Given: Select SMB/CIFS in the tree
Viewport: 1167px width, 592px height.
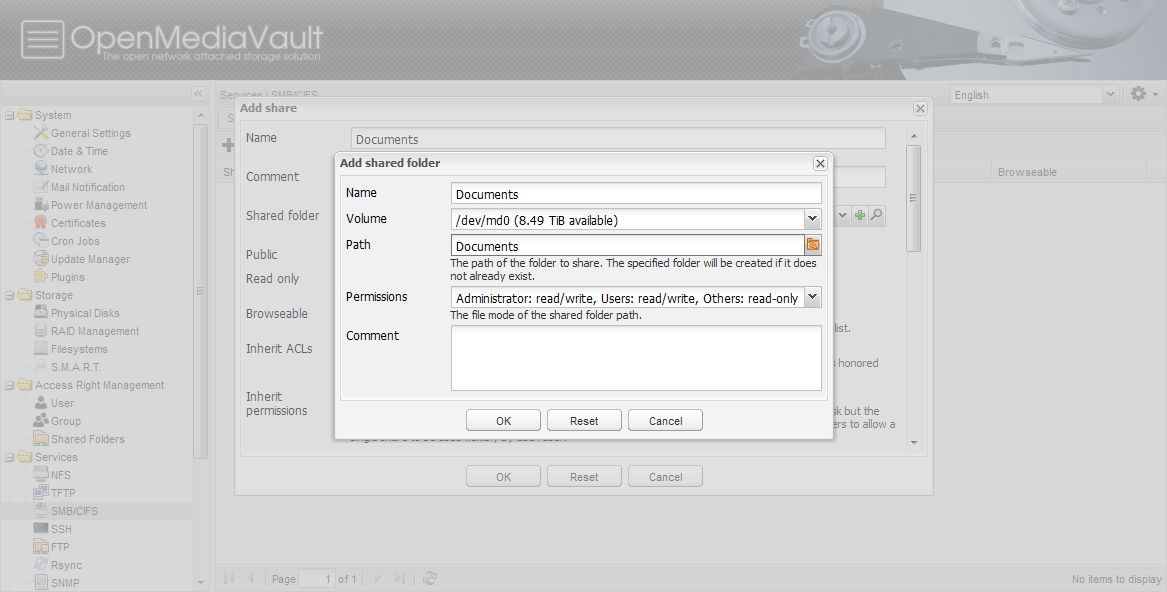Looking at the screenshot, I should (74, 511).
